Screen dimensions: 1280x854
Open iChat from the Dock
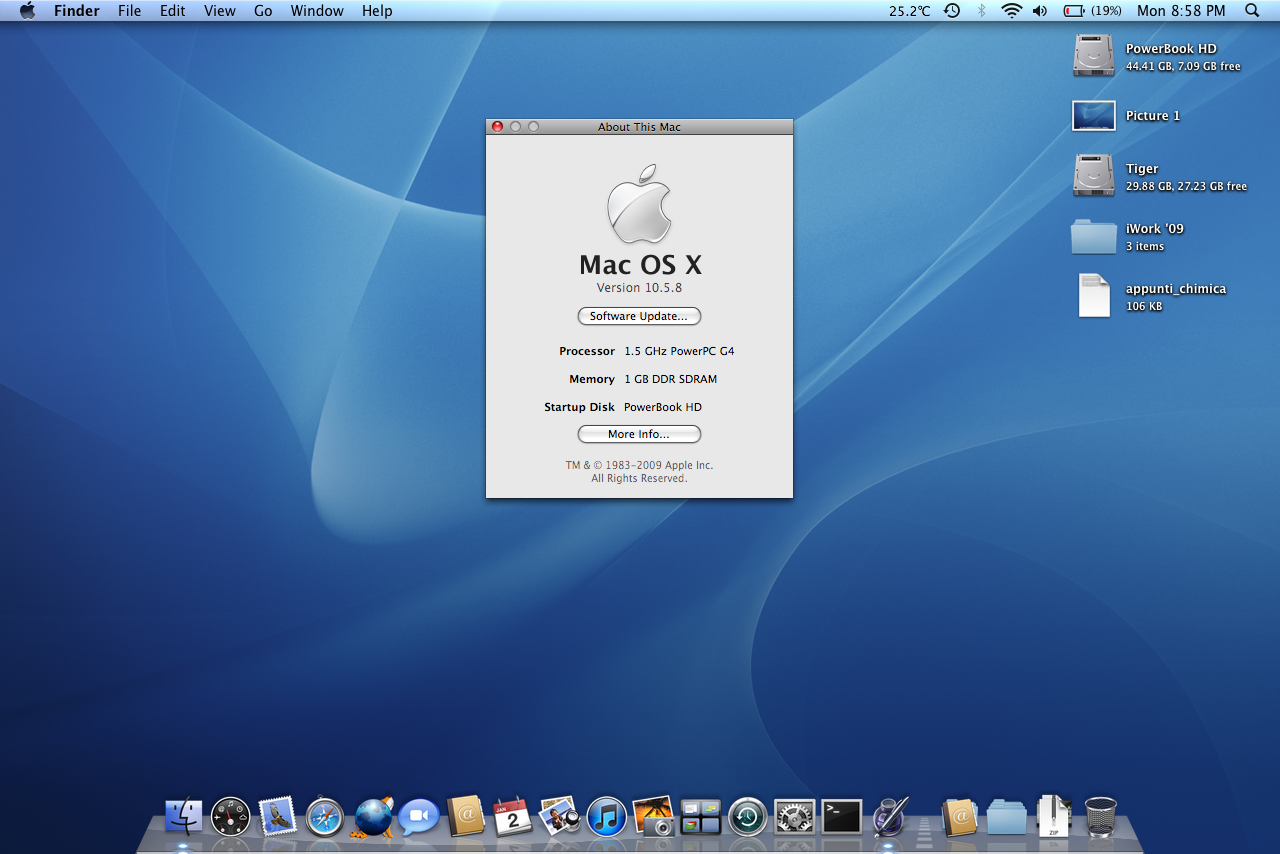click(x=419, y=817)
